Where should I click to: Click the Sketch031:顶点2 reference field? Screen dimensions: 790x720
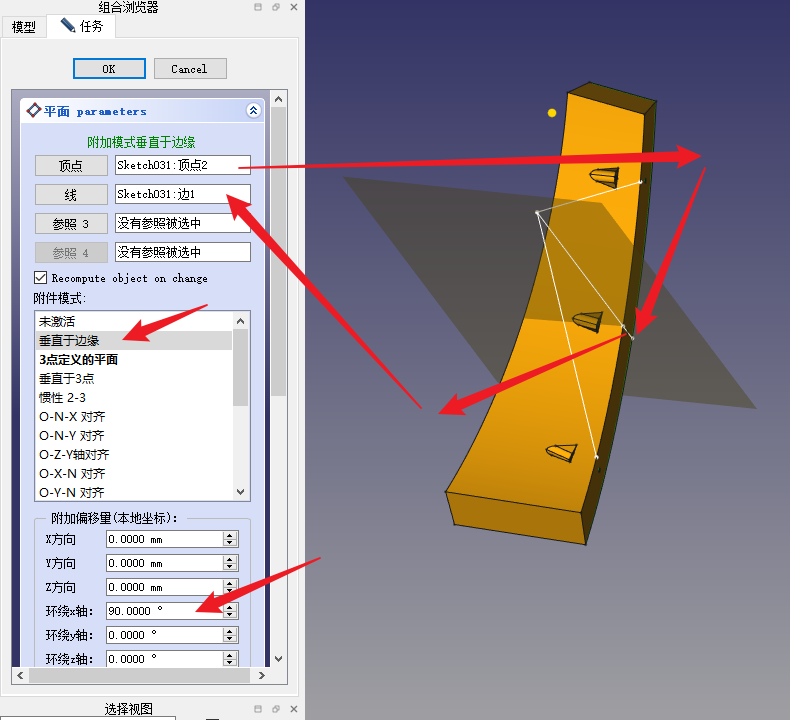pos(182,165)
